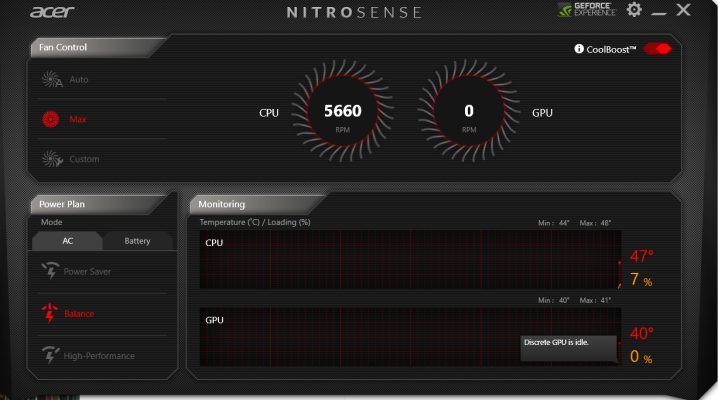Screen dimensions: 718x400
Task: Click the red Balance plan icon
Action: 49,313
